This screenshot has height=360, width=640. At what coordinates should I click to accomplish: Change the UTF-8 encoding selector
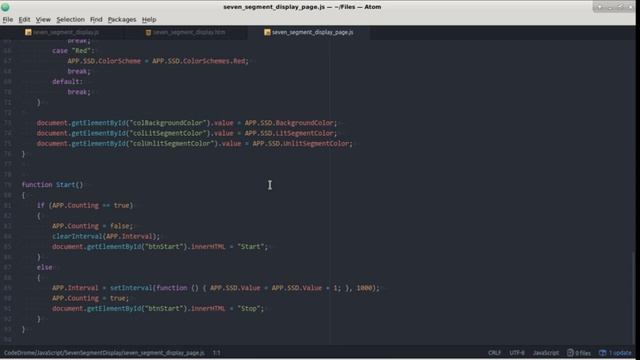517,353
